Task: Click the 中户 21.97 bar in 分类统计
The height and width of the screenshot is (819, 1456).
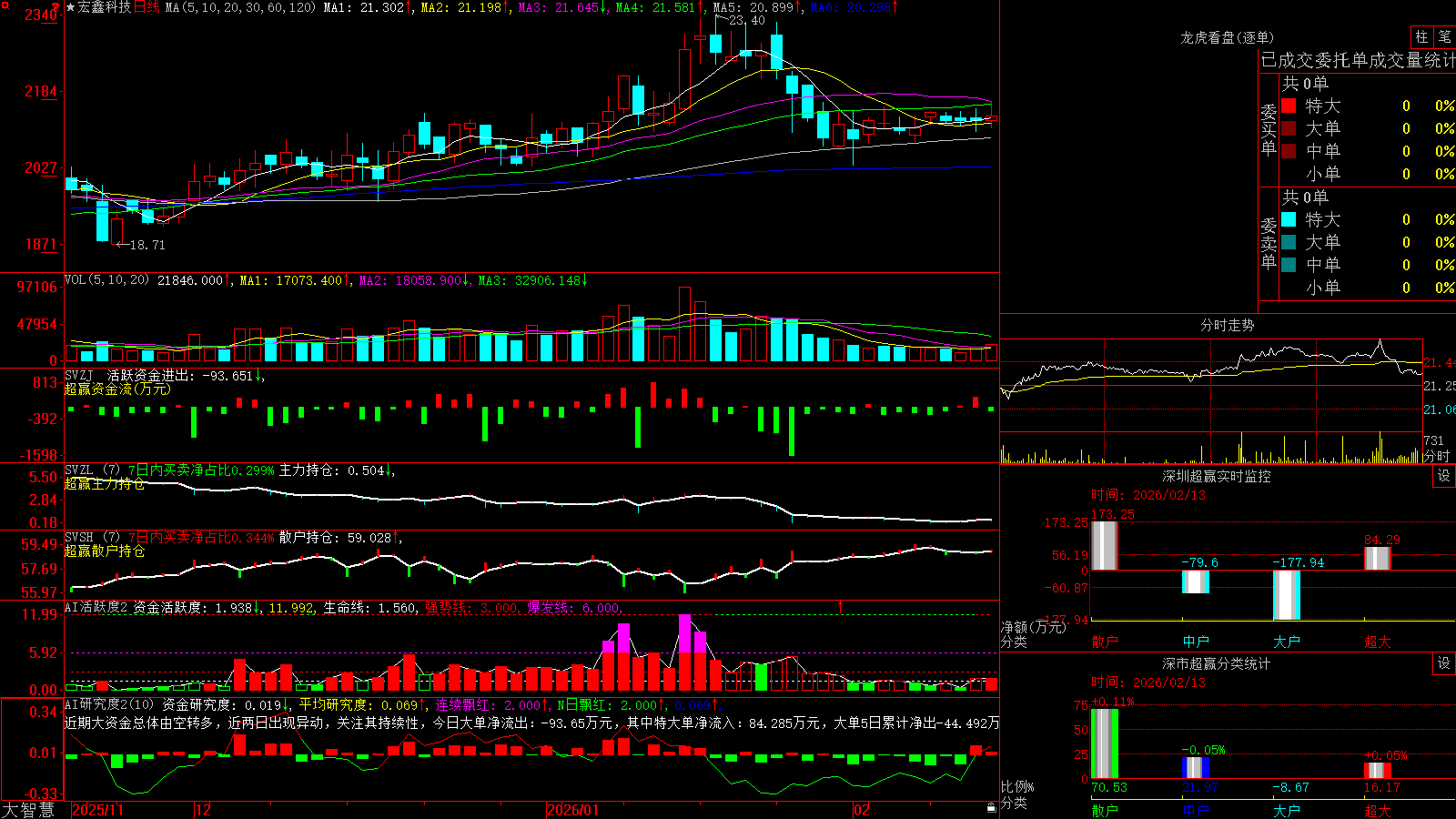Action: [1196, 768]
